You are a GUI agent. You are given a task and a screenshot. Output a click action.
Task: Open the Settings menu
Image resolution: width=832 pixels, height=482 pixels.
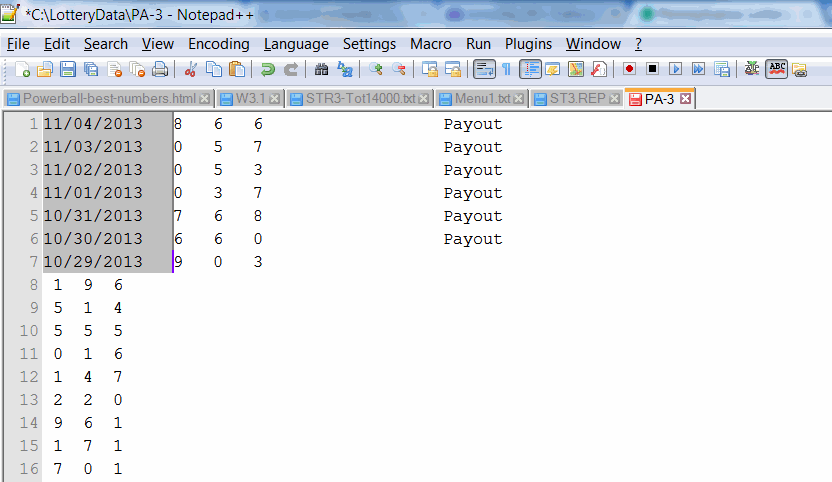(369, 44)
